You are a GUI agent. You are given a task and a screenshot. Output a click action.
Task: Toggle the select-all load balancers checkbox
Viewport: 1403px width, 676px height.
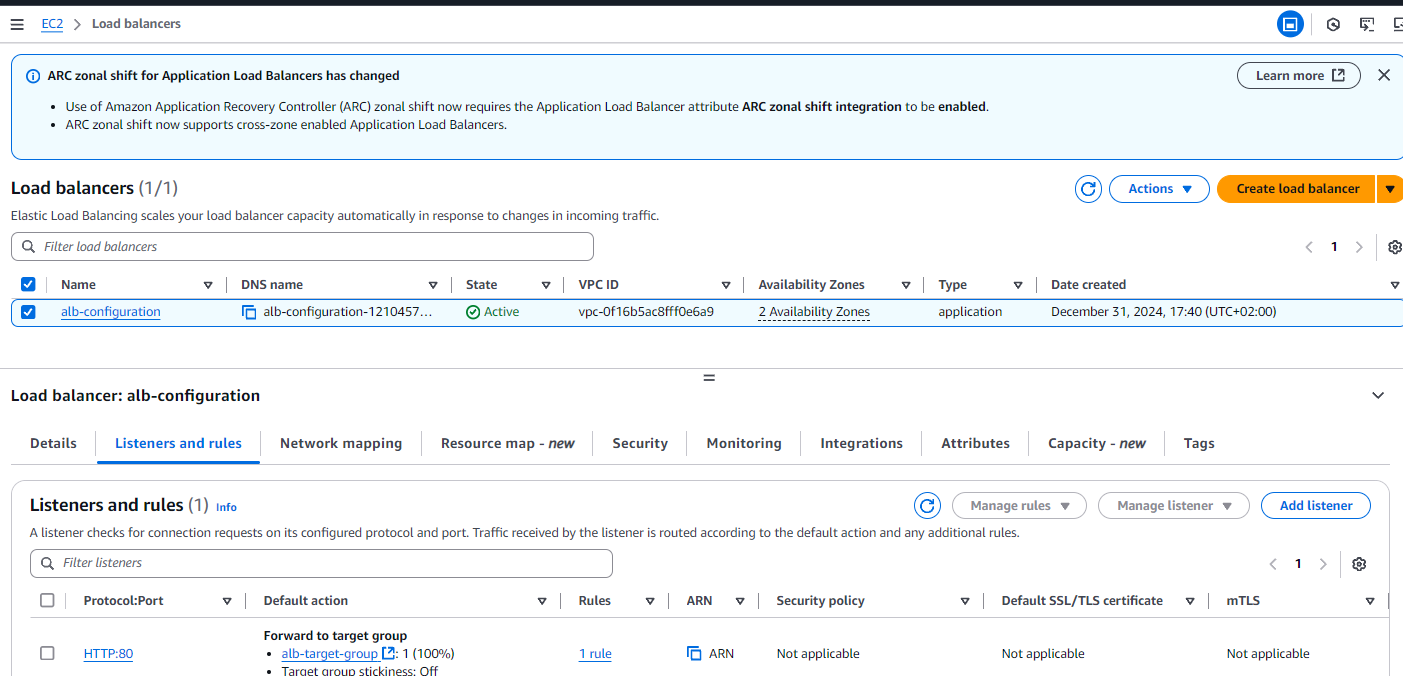28,285
